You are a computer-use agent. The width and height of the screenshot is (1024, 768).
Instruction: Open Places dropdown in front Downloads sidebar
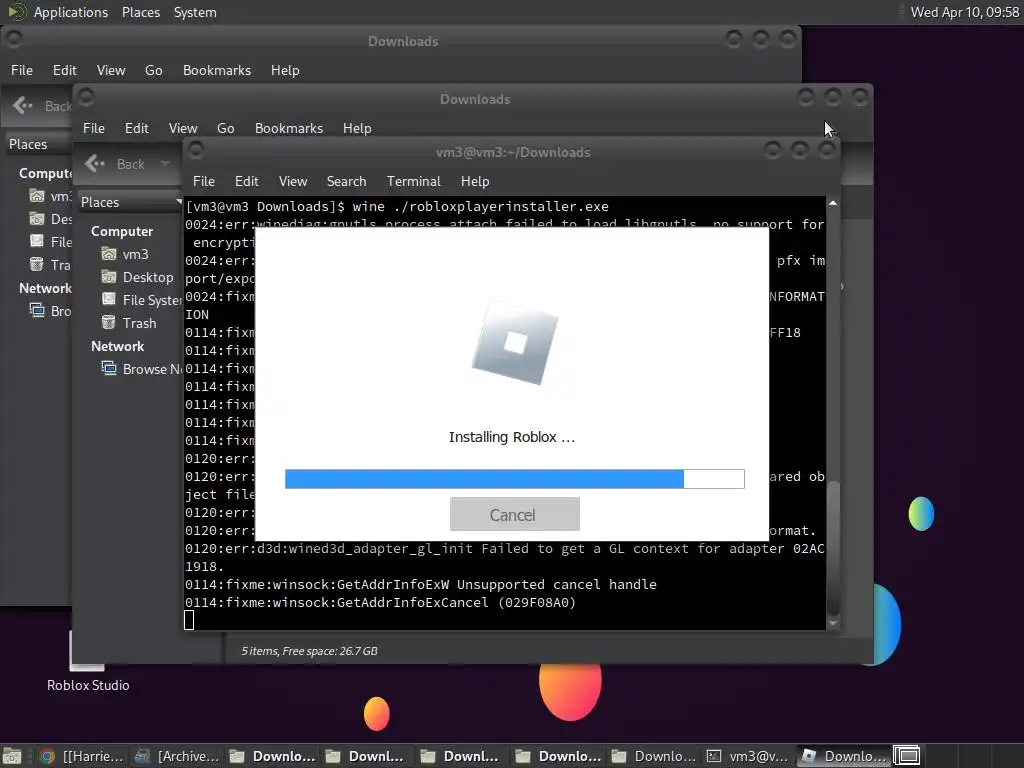131,202
